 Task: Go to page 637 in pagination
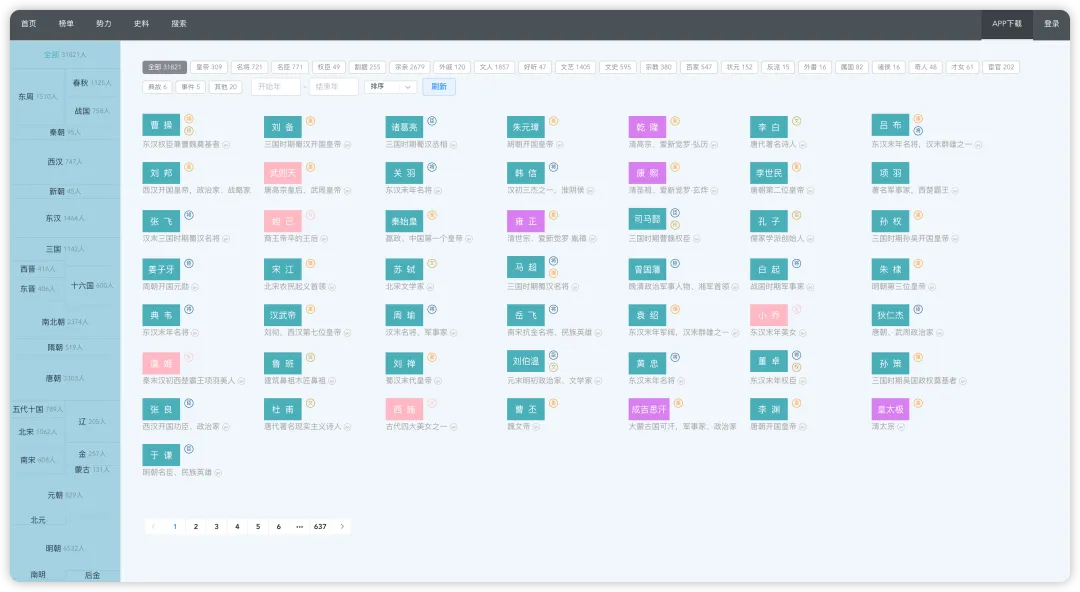point(320,527)
